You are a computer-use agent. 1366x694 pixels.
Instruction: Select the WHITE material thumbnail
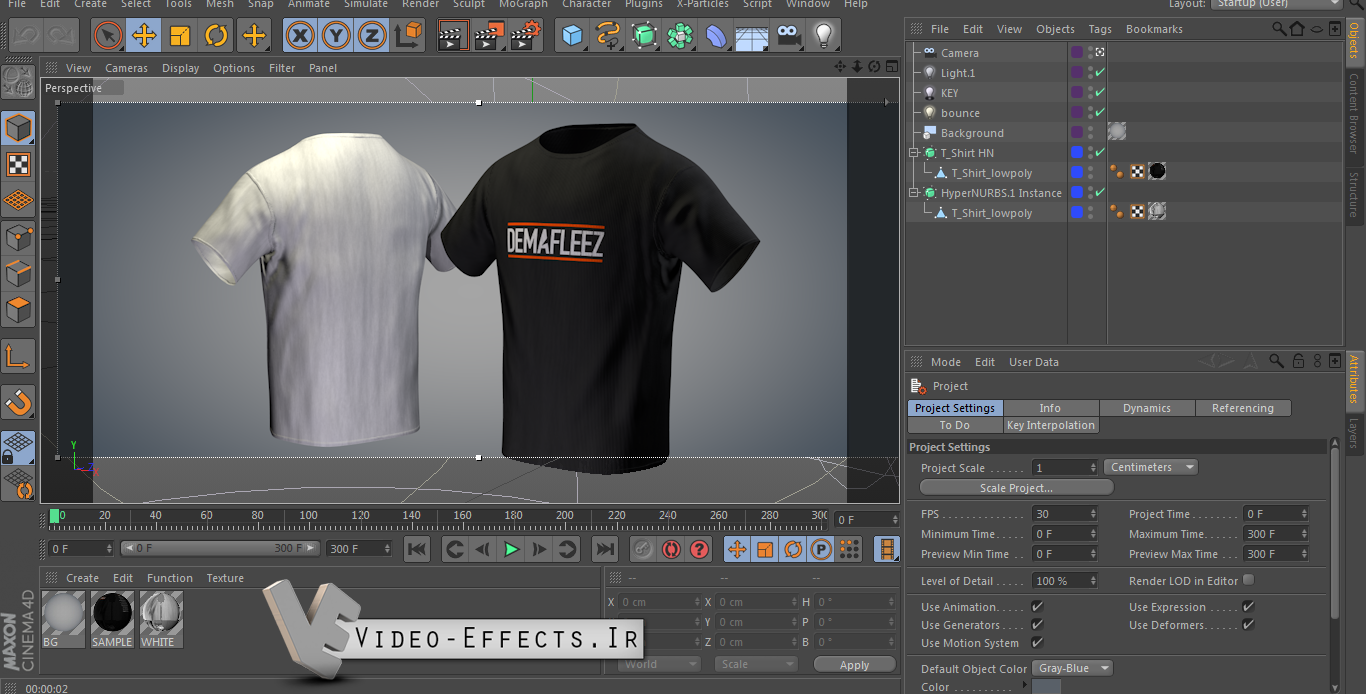tap(161, 619)
